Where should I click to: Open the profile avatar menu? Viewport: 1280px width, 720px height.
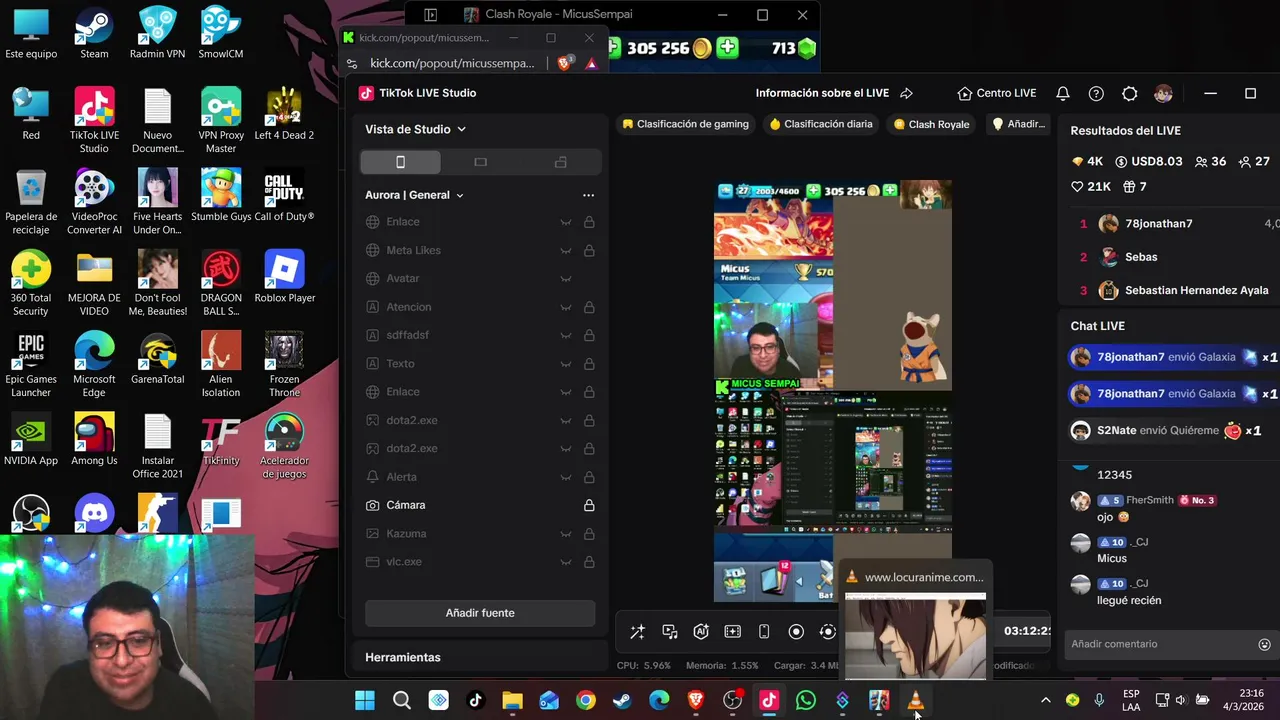[x=1163, y=93]
